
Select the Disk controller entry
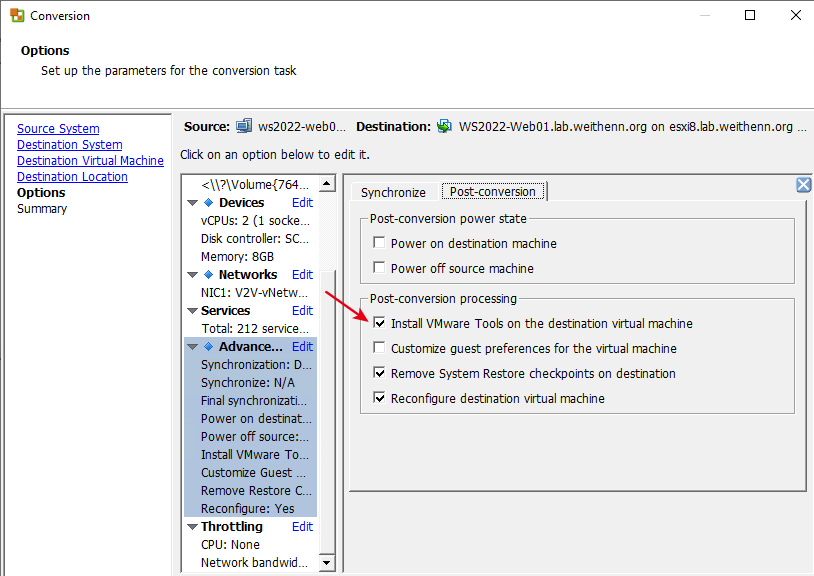click(254, 239)
